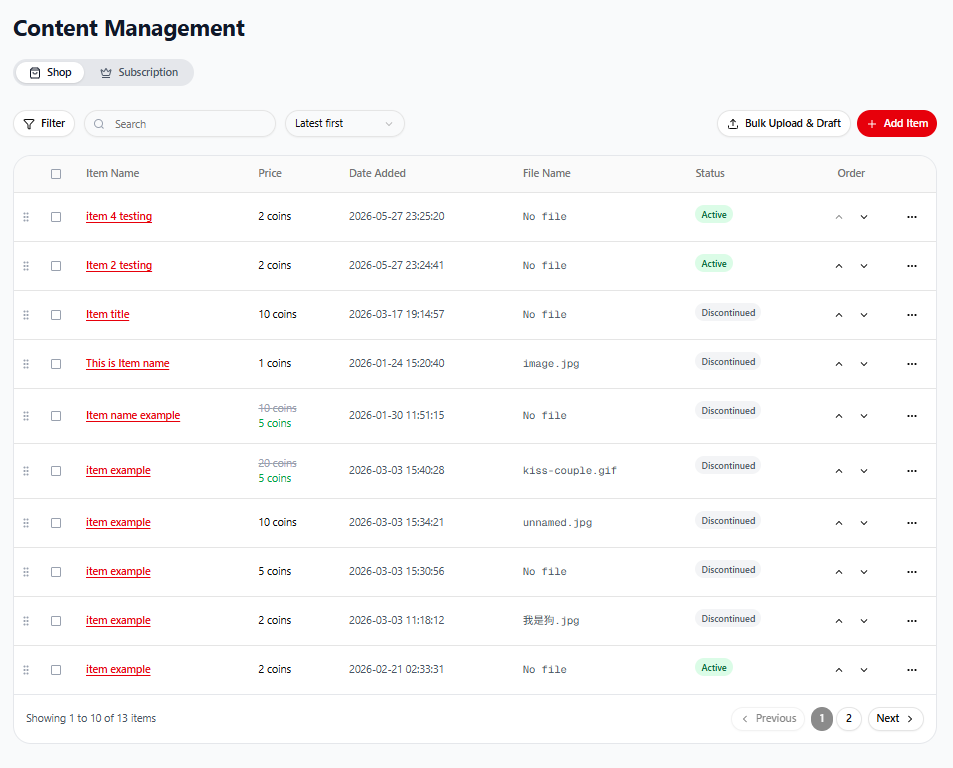Click the Previous page button
Viewport: 953px width, 768px height.
point(768,719)
